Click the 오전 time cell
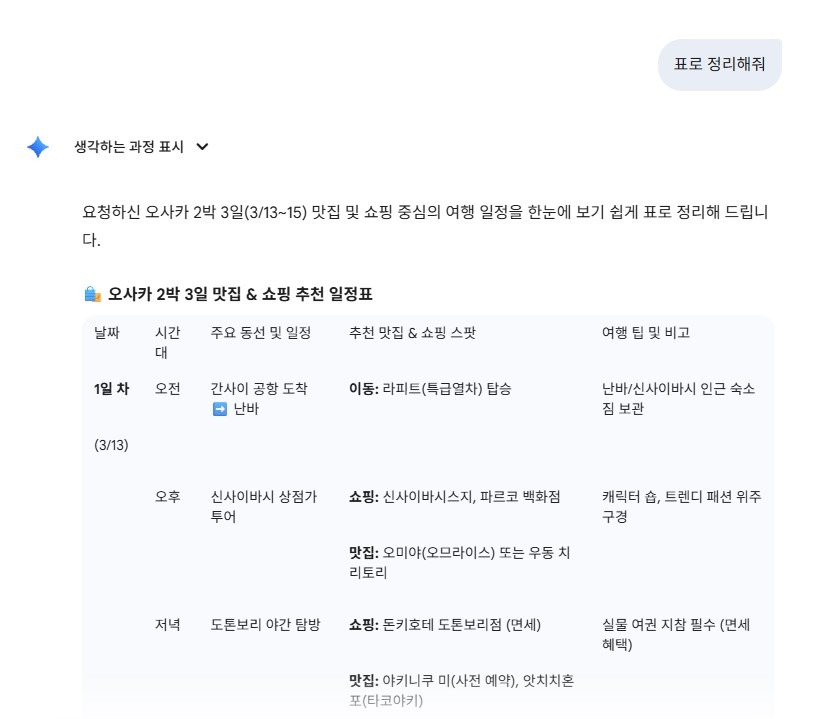 click(x=167, y=389)
